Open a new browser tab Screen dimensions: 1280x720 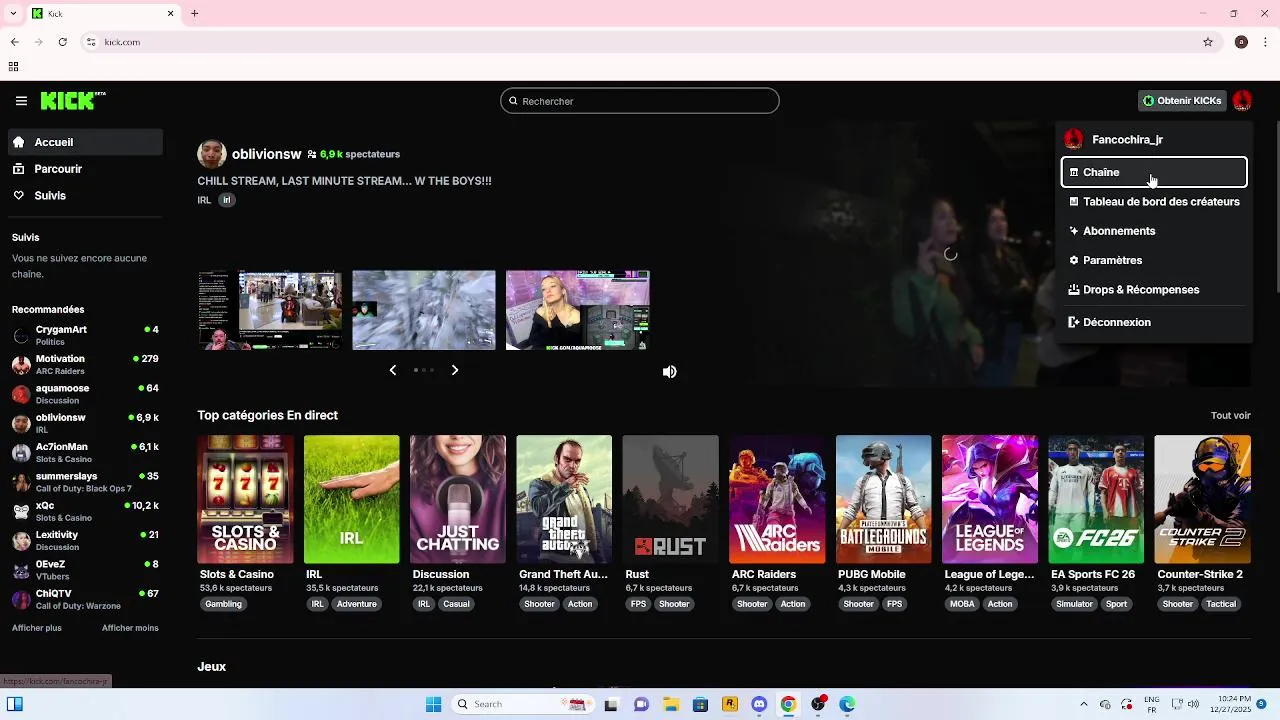pos(195,14)
